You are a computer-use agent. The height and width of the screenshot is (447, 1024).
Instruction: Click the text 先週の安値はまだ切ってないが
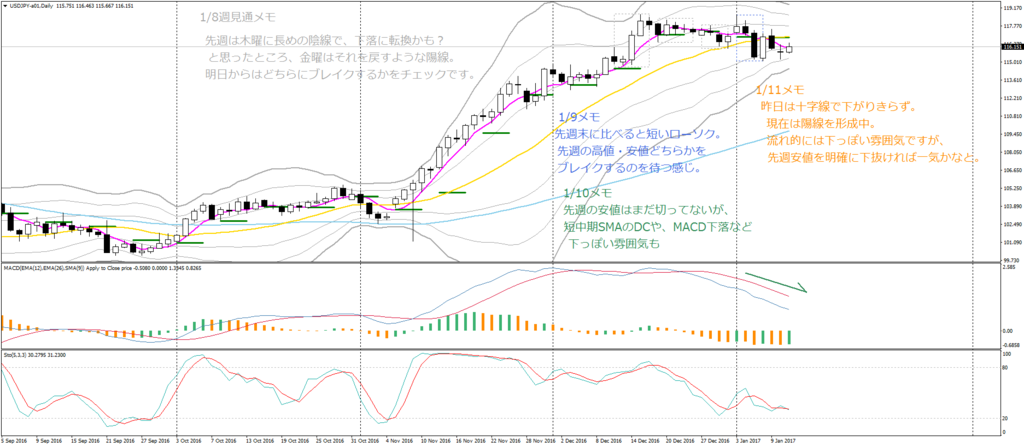click(645, 210)
